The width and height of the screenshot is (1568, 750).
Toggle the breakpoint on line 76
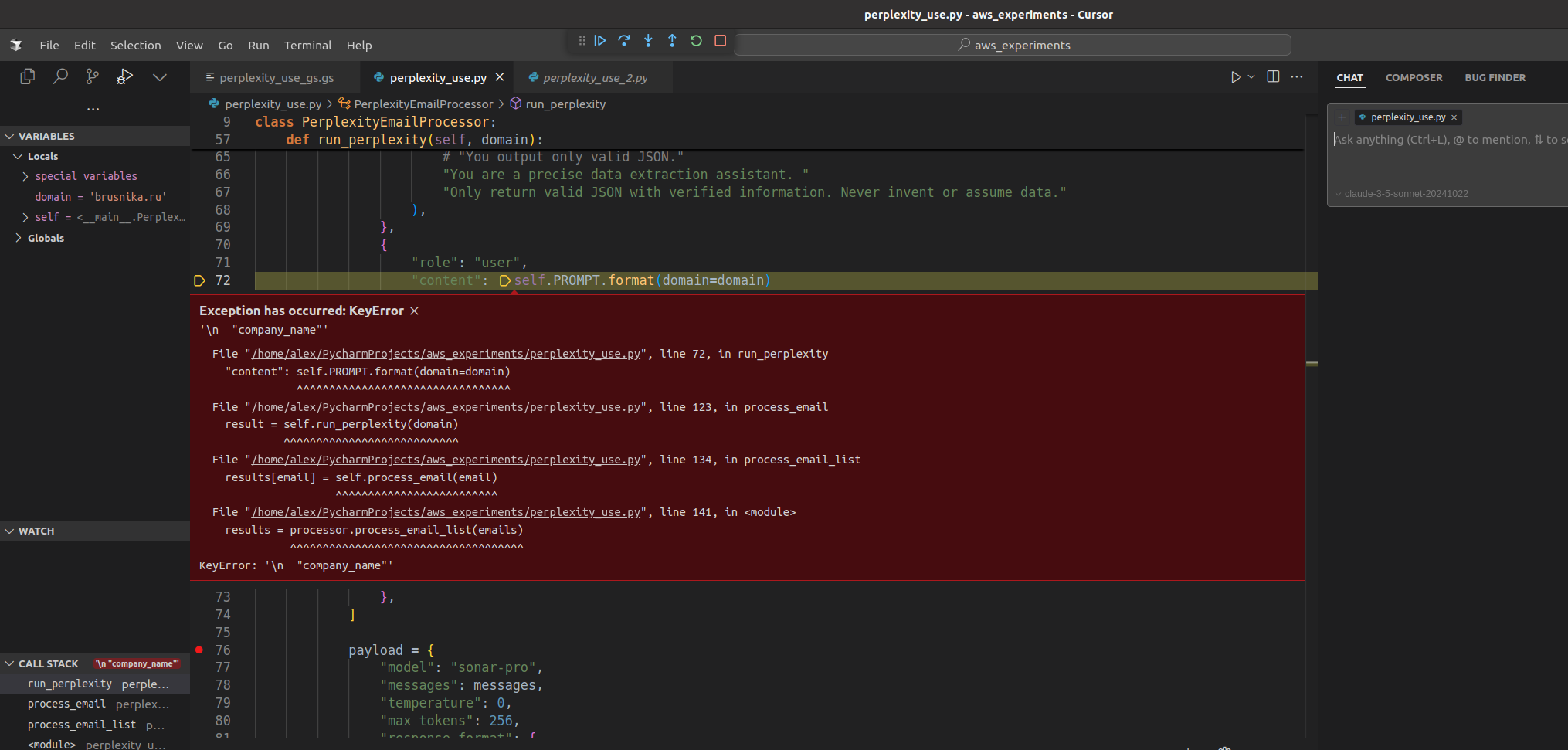199,650
